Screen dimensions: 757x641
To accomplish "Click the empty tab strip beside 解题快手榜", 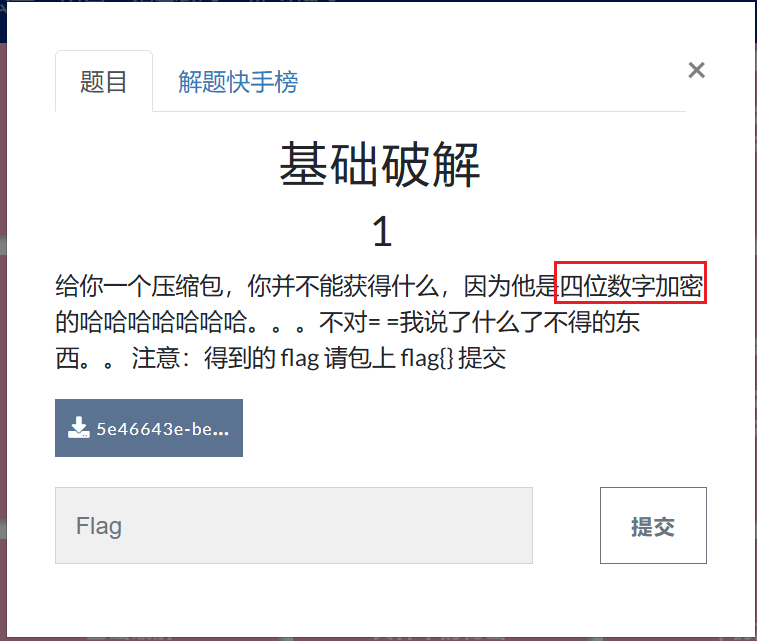I will click(x=492, y=81).
